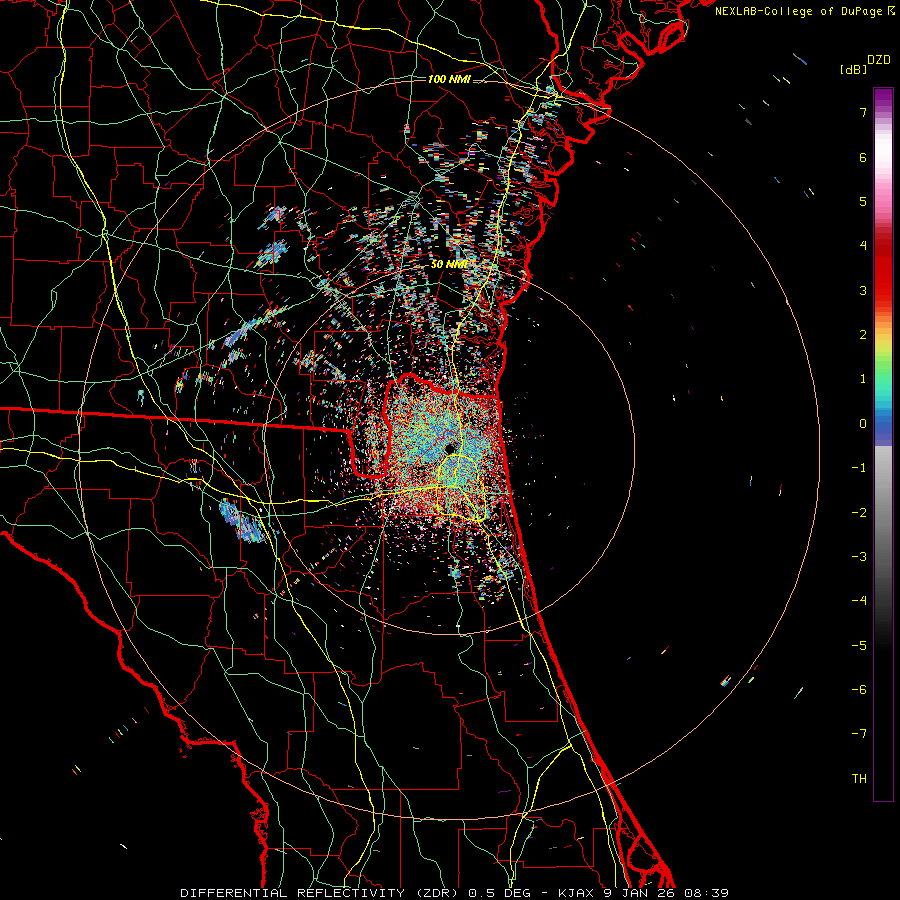
Task: Click the DIFFERENTIAL REFLECTIVITY (ZDR) product title
Action: point(321,893)
